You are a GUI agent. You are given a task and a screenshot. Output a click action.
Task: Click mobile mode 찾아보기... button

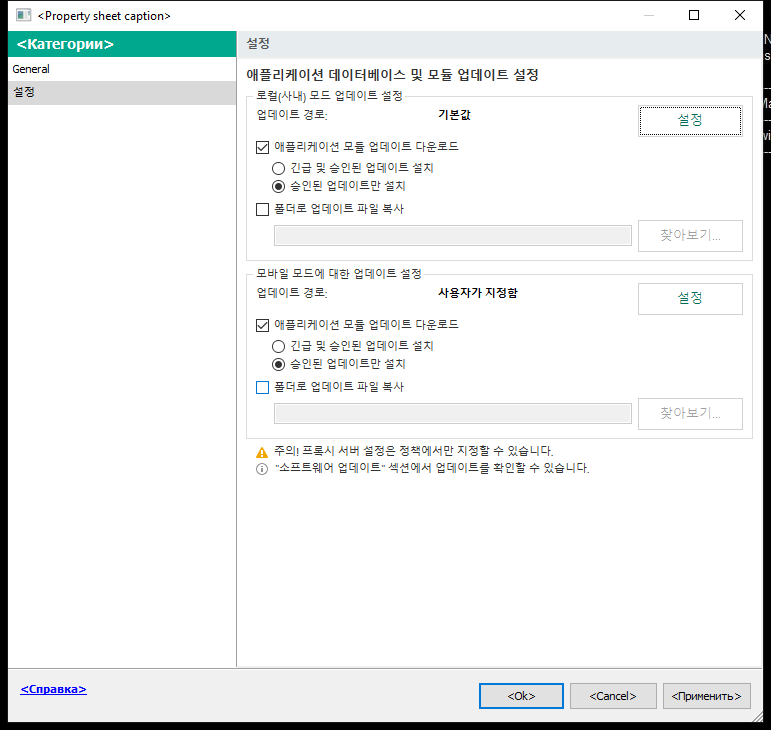click(690, 413)
